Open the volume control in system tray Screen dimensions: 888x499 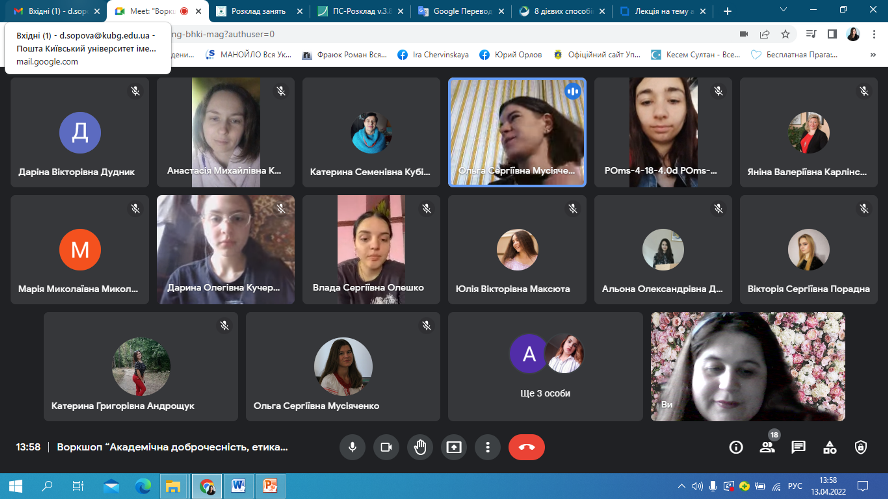(697, 486)
